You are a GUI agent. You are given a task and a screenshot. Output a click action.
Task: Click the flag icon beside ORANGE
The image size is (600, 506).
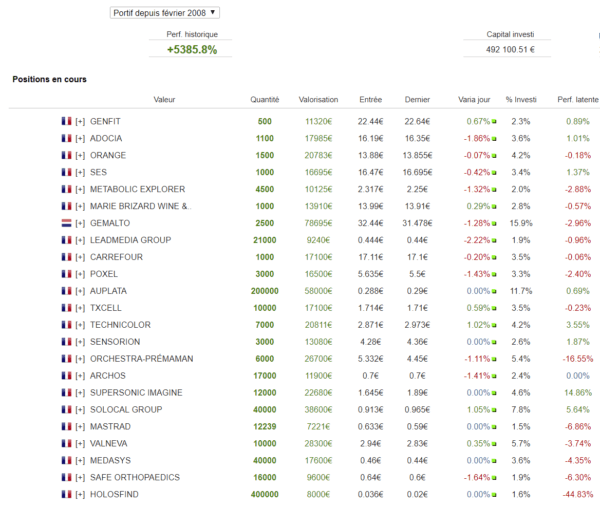[x=66, y=155]
